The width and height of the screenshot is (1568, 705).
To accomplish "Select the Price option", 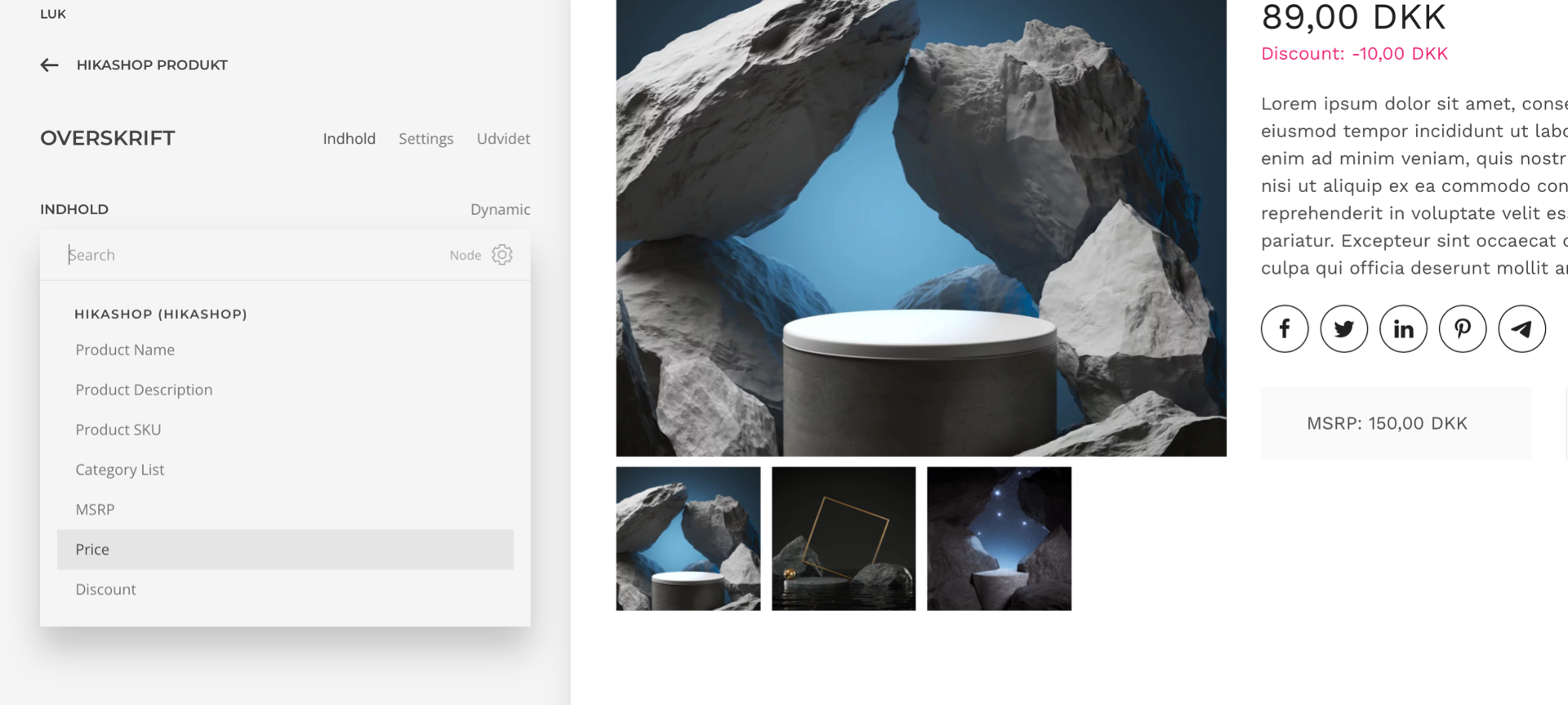I will 285,550.
